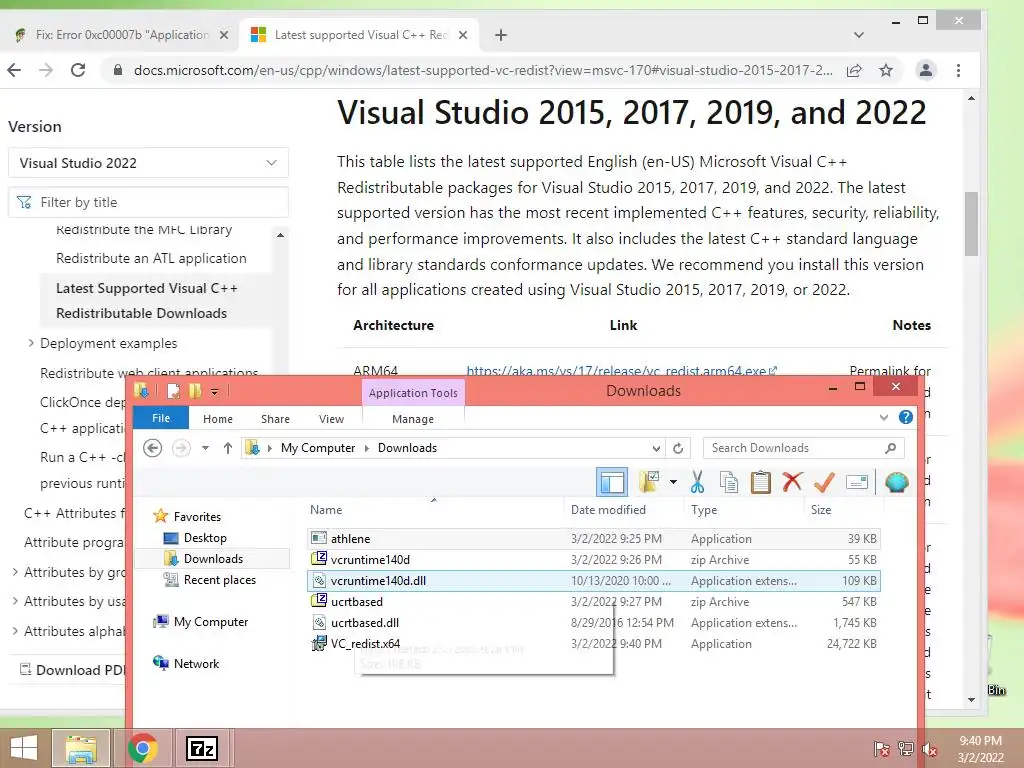Viewport: 1024px width, 768px height.
Task: Expand Attributes alphabetical tree item
Action: 14,631
